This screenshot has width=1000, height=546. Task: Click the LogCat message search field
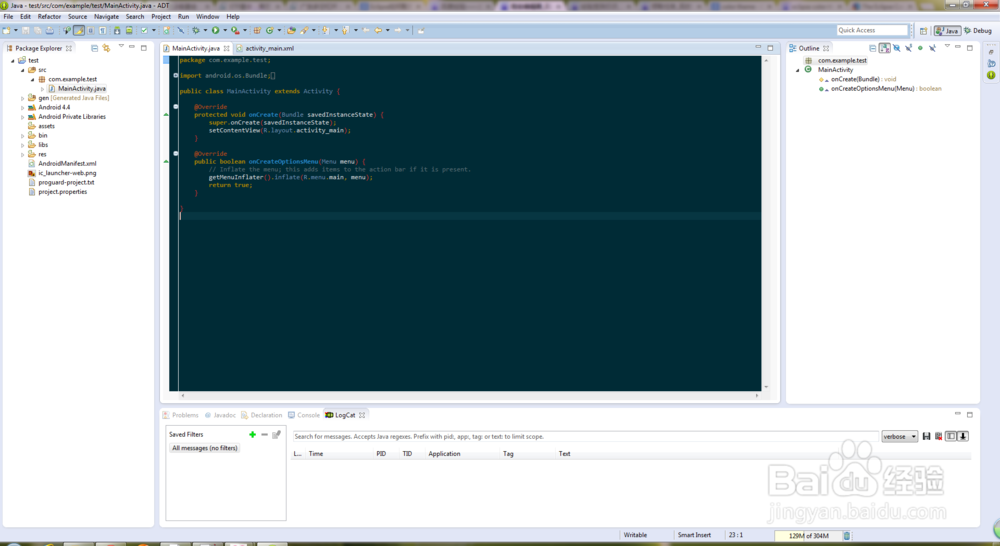click(x=585, y=437)
